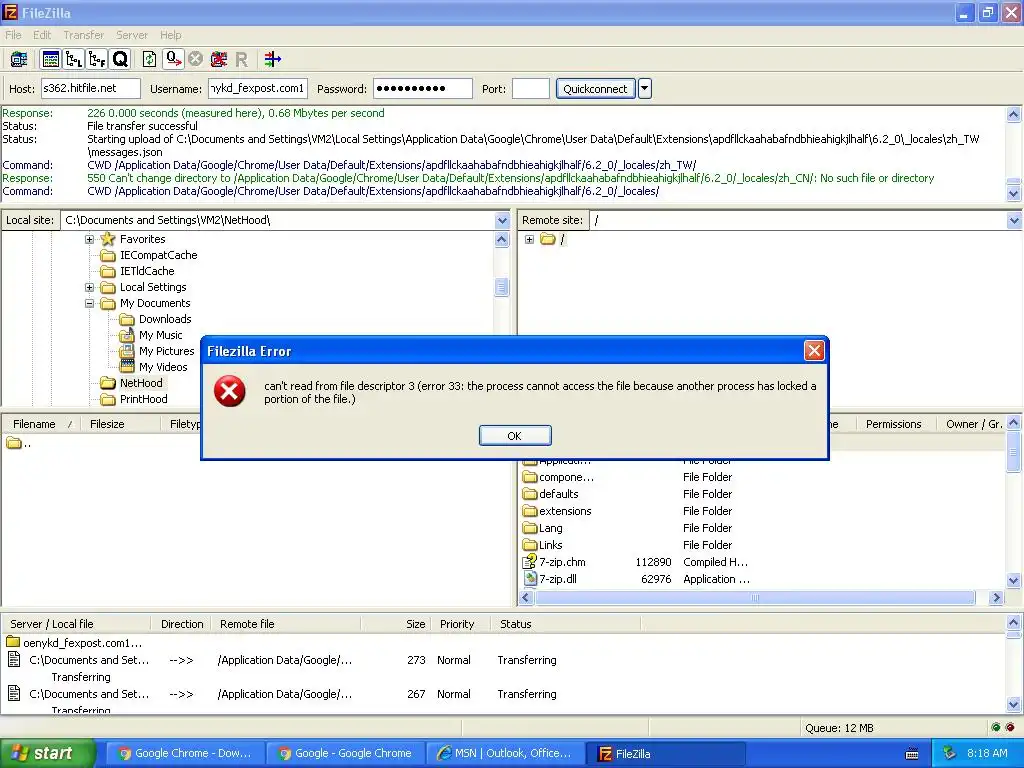The image size is (1024, 768).
Task: Open the Local site path dropdown
Action: pyautogui.click(x=502, y=220)
